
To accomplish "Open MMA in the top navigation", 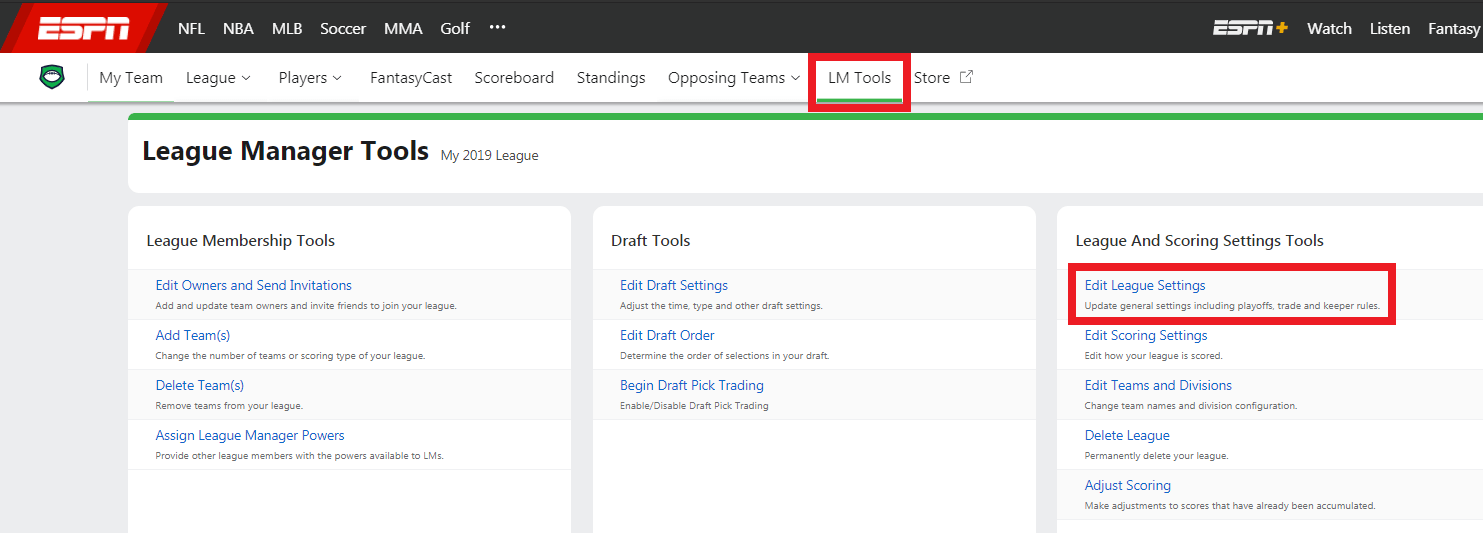I will click(x=403, y=28).
